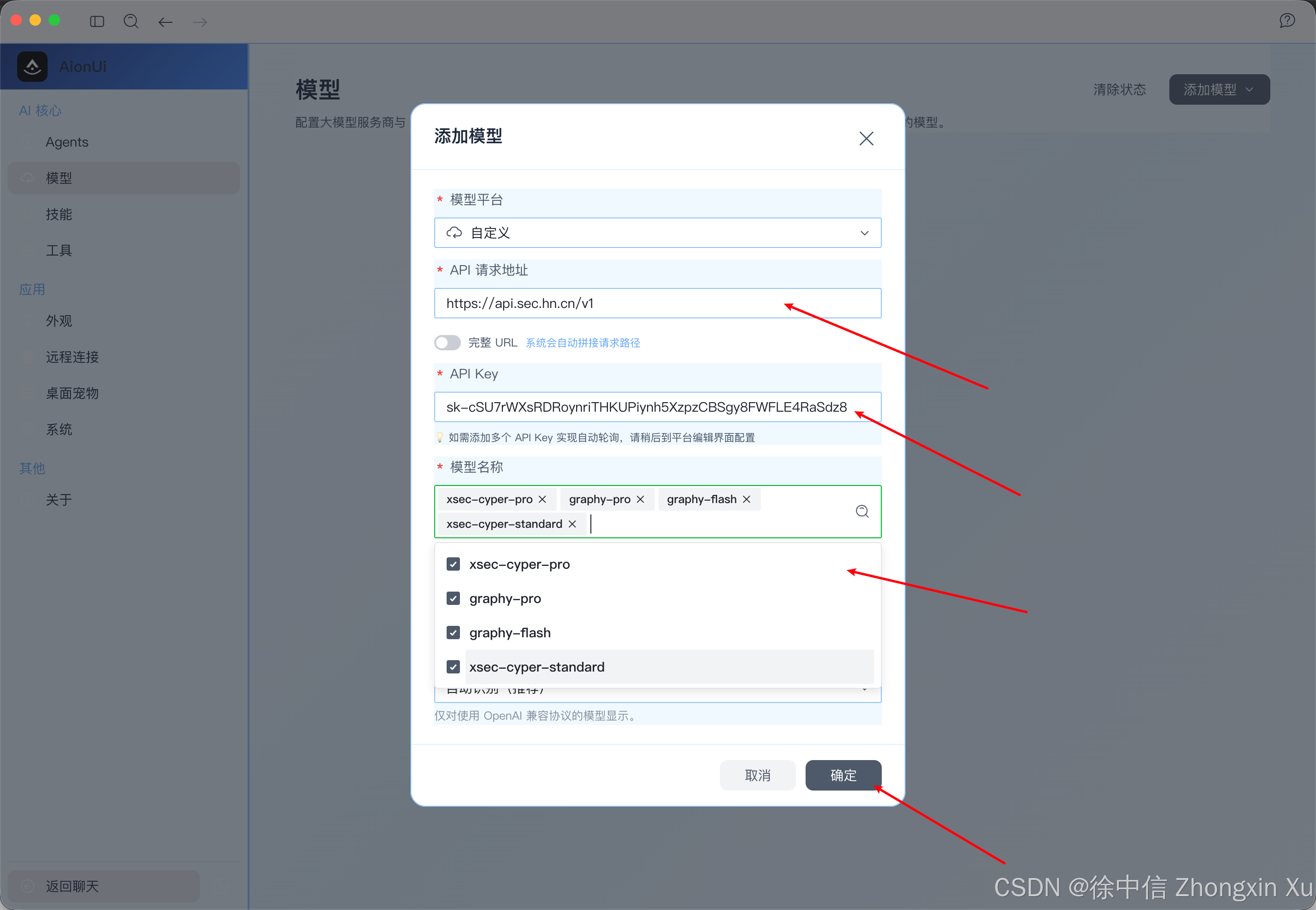The width and height of the screenshot is (1316, 910).
Task: Open 关于 in the sidebar
Action: pos(123,500)
